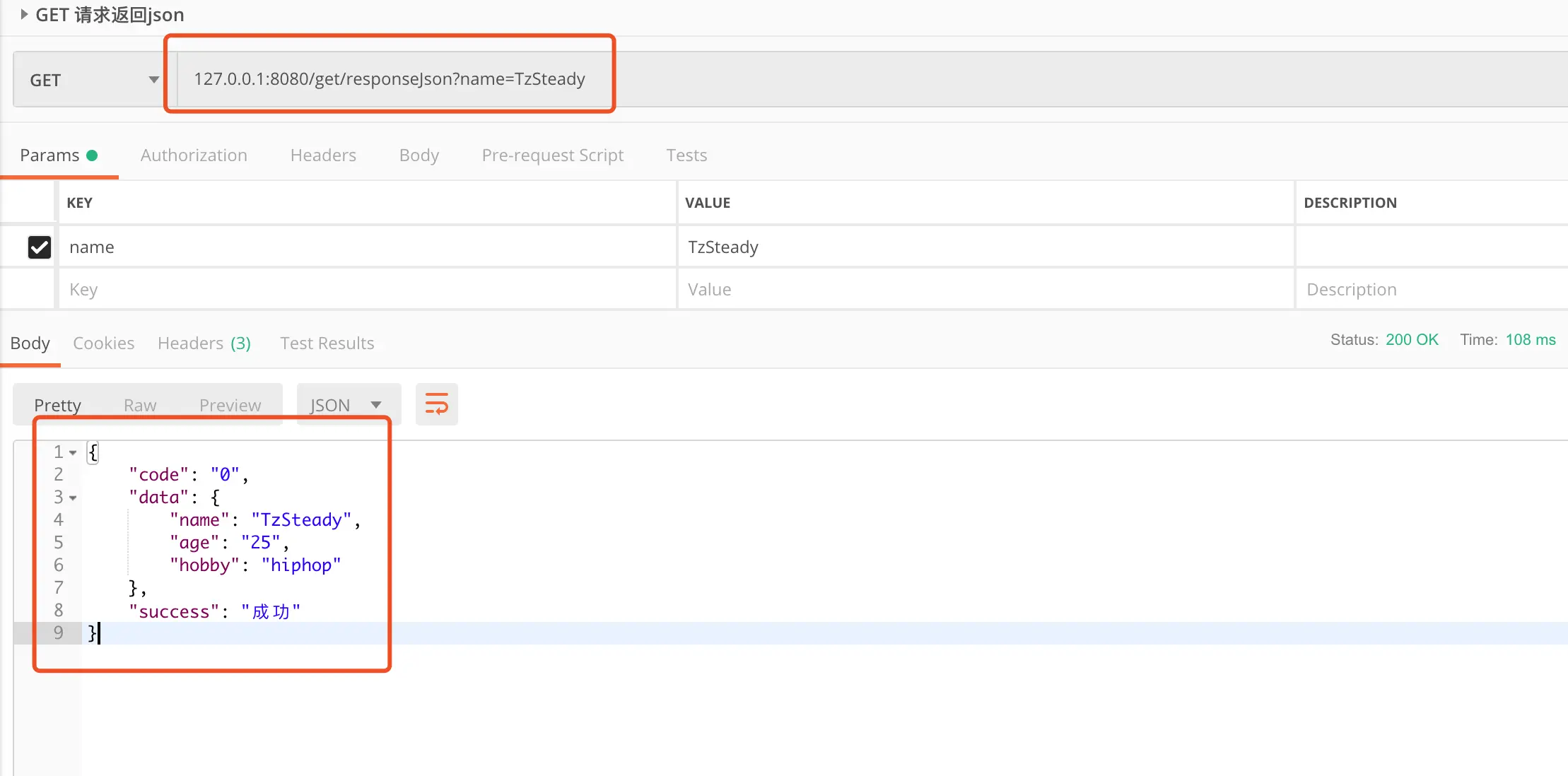This screenshot has width=1568, height=776.
Task: Switch to Preview response view
Action: tap(230, 405)
